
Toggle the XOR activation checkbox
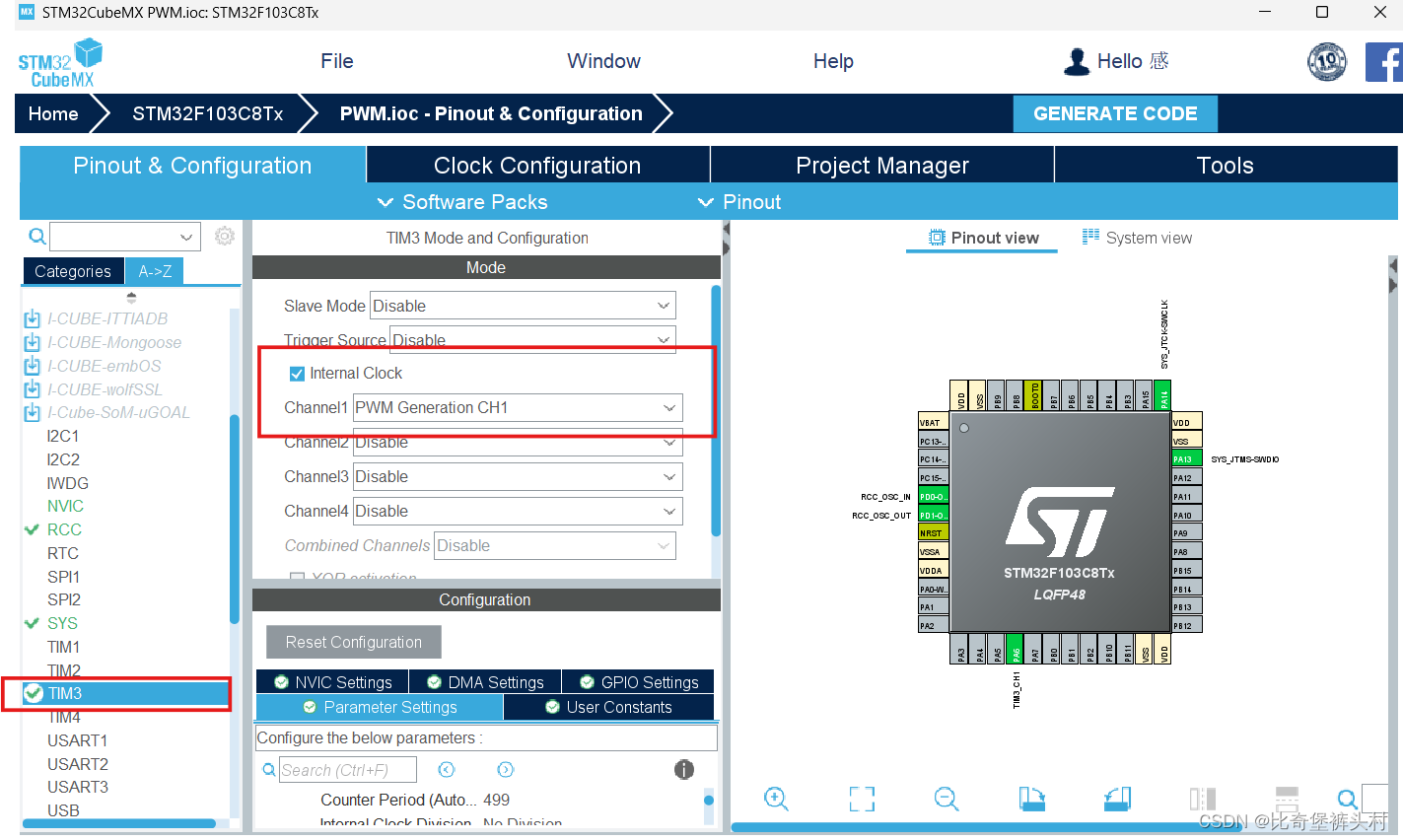point(297,577)
